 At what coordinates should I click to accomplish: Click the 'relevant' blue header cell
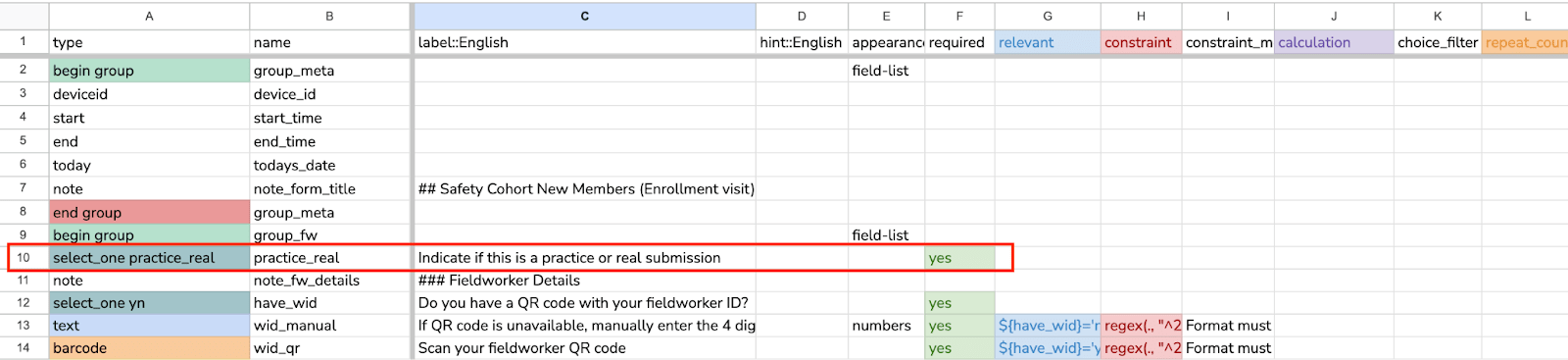click(1048, 42)
